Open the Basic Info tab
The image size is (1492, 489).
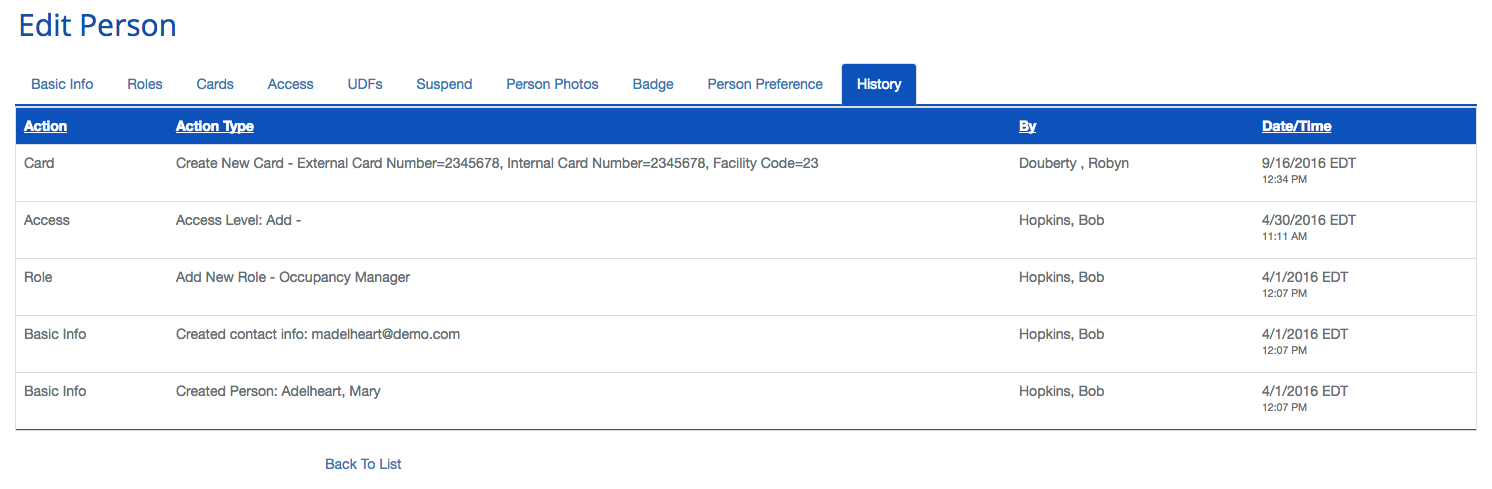(x=62, y=84)
